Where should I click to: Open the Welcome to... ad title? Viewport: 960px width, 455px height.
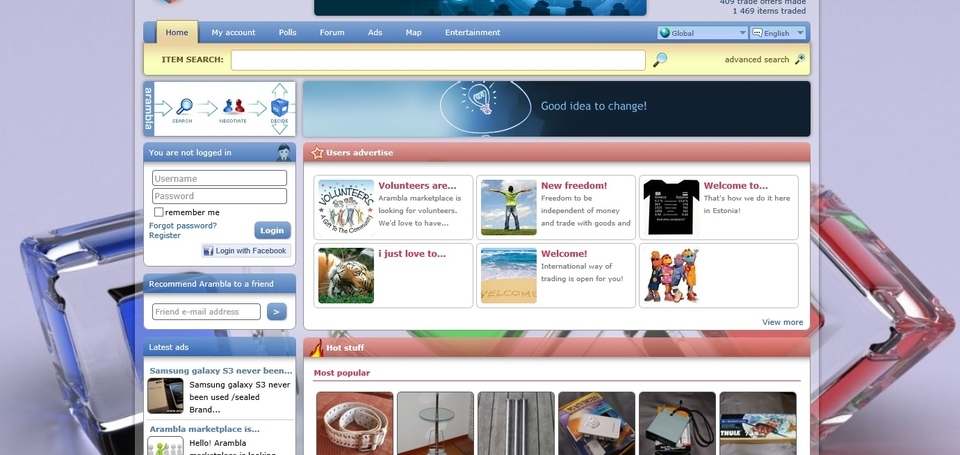[x=735, y=186]
